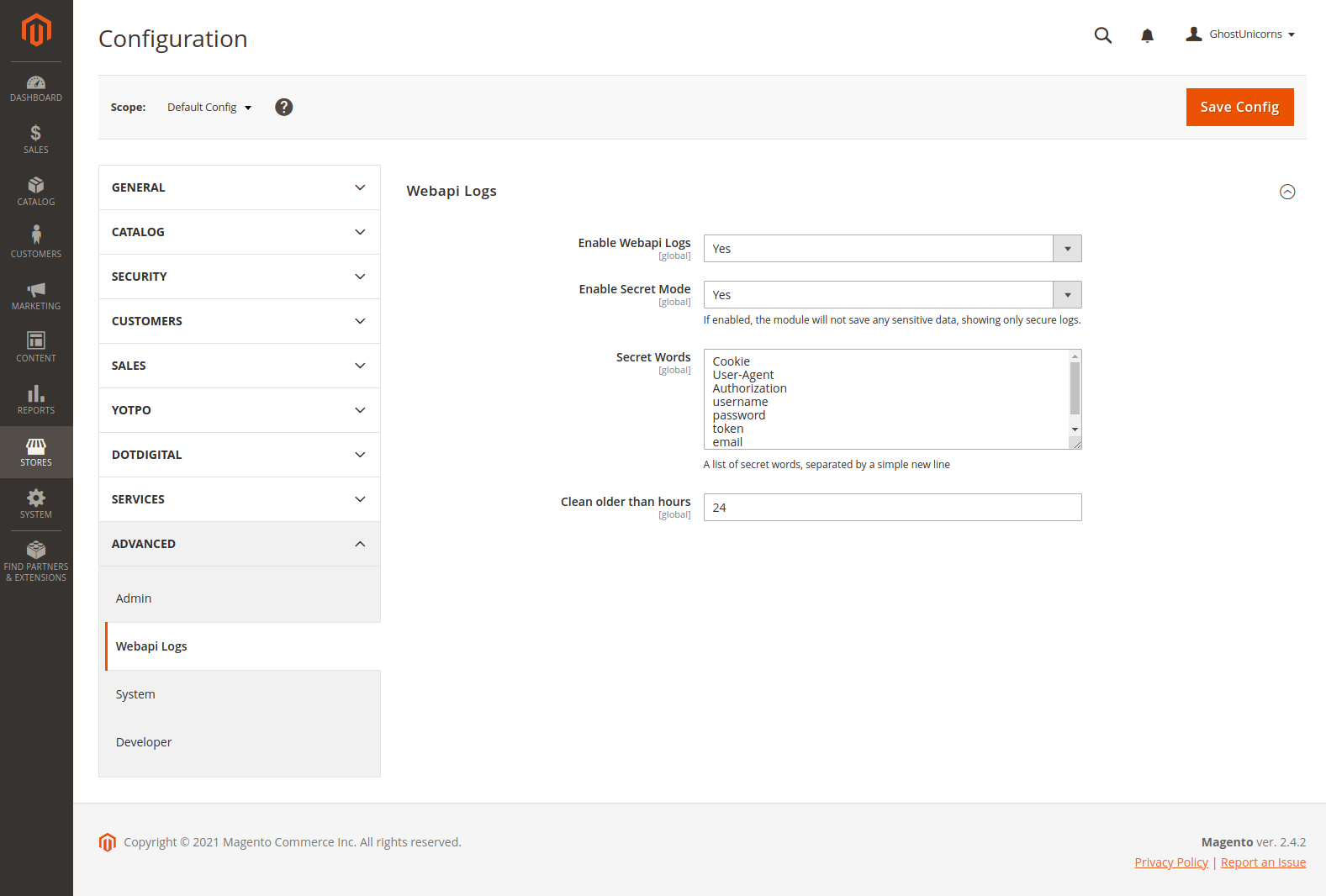Open the Default Config scope selector
The width and height of the screenshot is (1326, 896).
[209, 108]
